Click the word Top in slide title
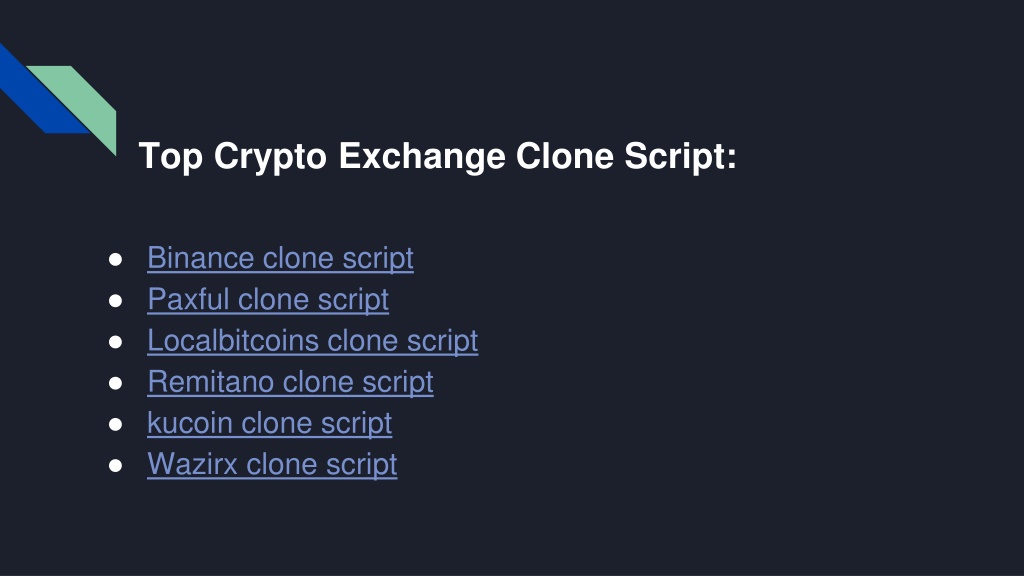 point(170,156)
